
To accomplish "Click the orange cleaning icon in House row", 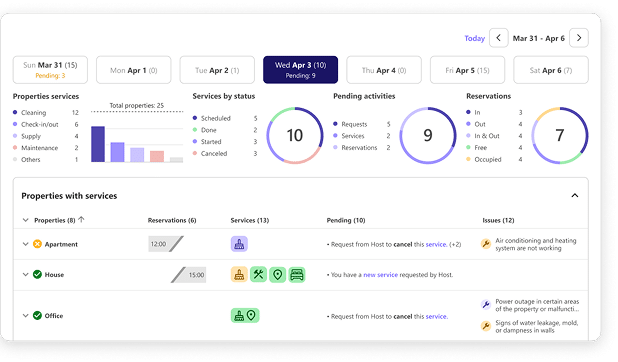I will 239,274.
